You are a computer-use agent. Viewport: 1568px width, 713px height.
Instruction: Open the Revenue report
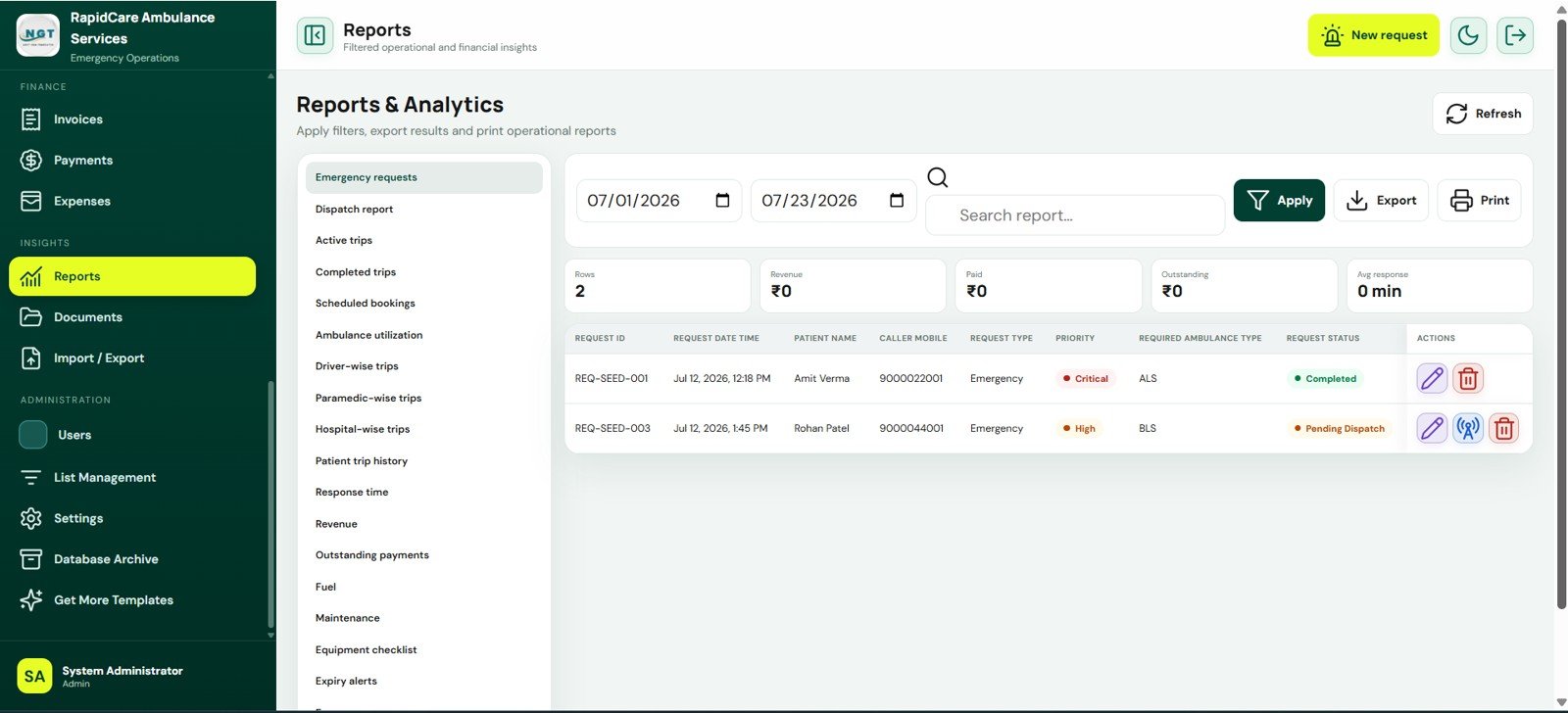tap(423, 524)
